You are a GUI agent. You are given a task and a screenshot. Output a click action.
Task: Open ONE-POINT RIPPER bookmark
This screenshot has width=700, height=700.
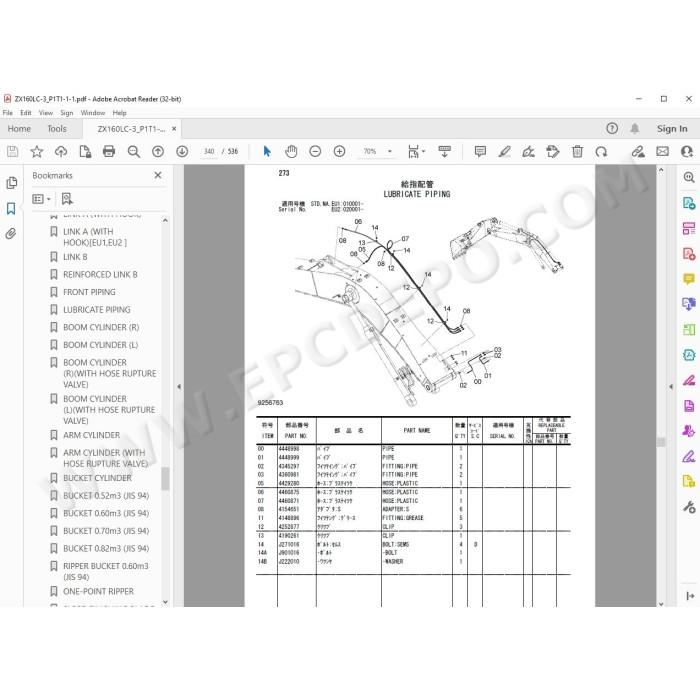(98, 591)
